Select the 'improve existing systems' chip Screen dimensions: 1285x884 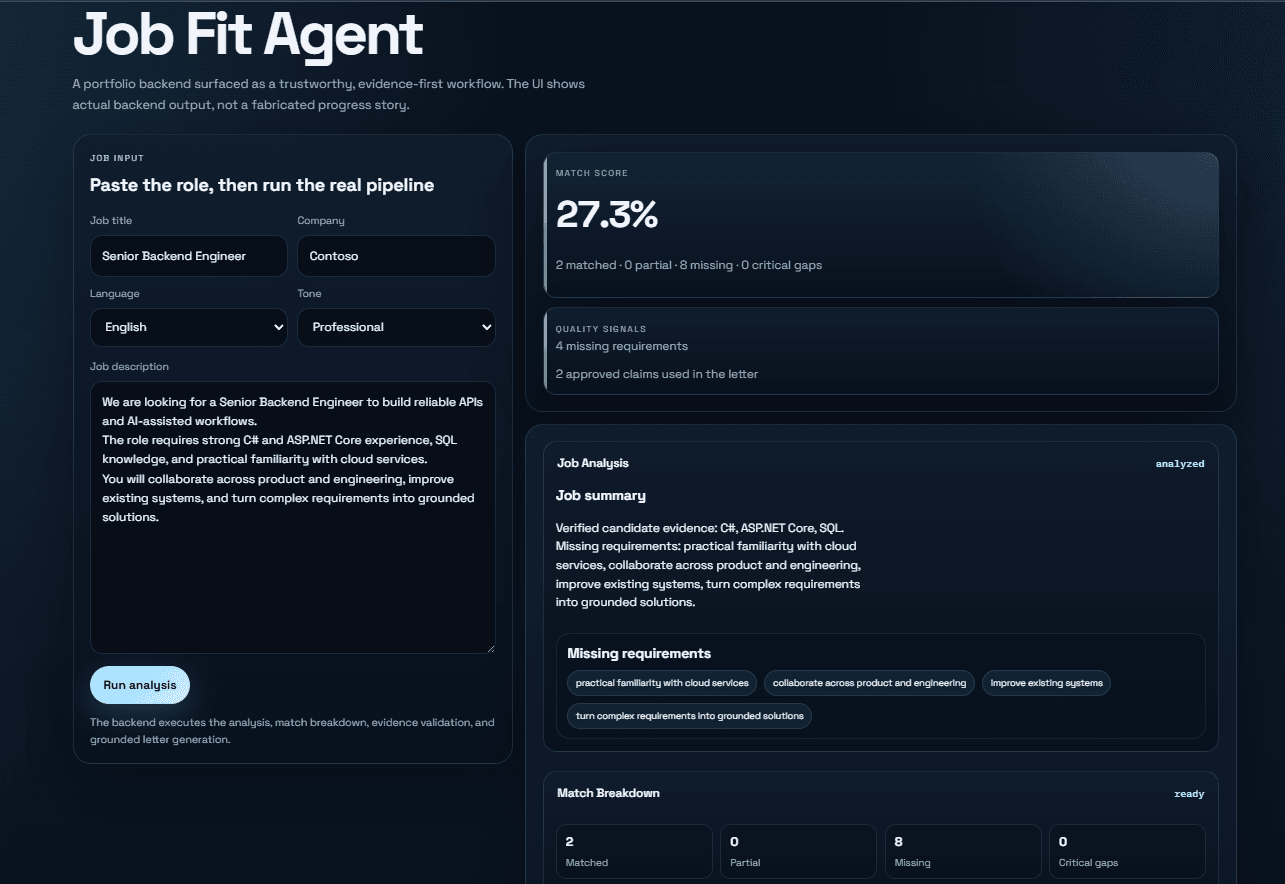(1046, 683)
